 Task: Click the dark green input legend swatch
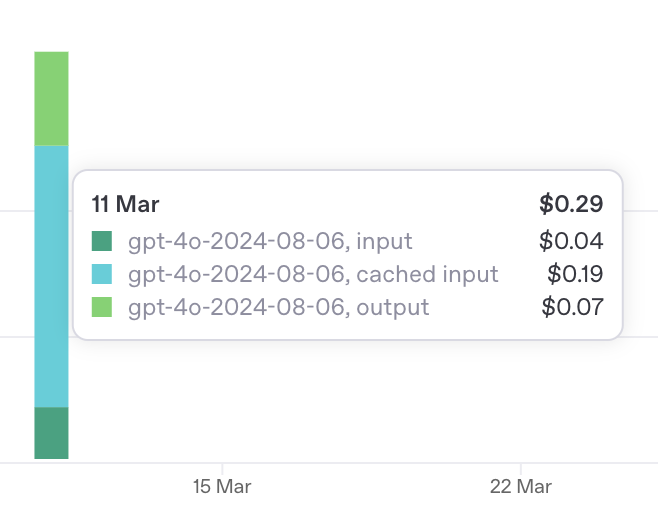(x=102, y=241)
